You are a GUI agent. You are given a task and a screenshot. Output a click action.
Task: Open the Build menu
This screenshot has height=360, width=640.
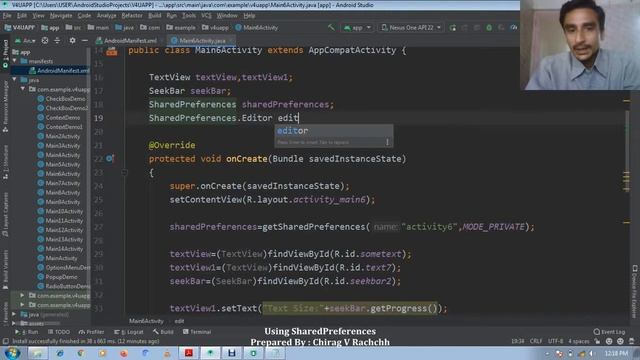point(154,16)
